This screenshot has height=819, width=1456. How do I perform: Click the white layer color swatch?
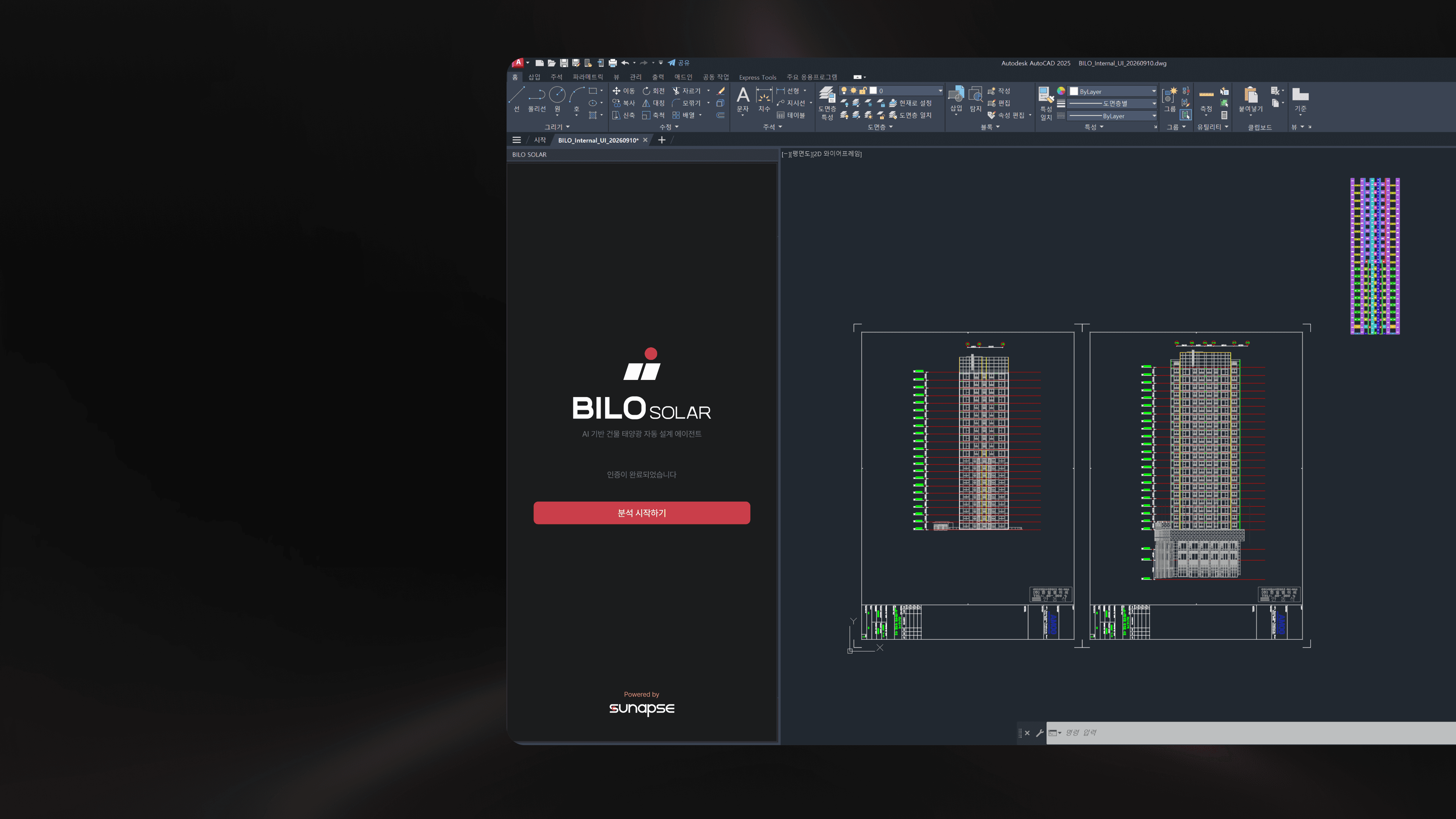[873, 91]
